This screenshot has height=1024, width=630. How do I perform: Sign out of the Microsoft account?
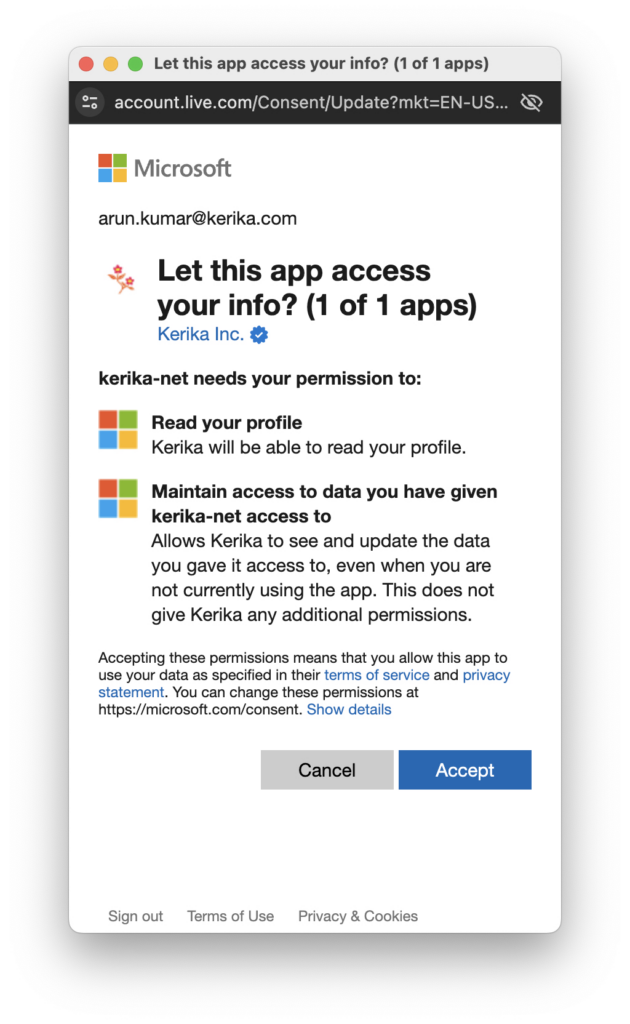click(135, 916)
